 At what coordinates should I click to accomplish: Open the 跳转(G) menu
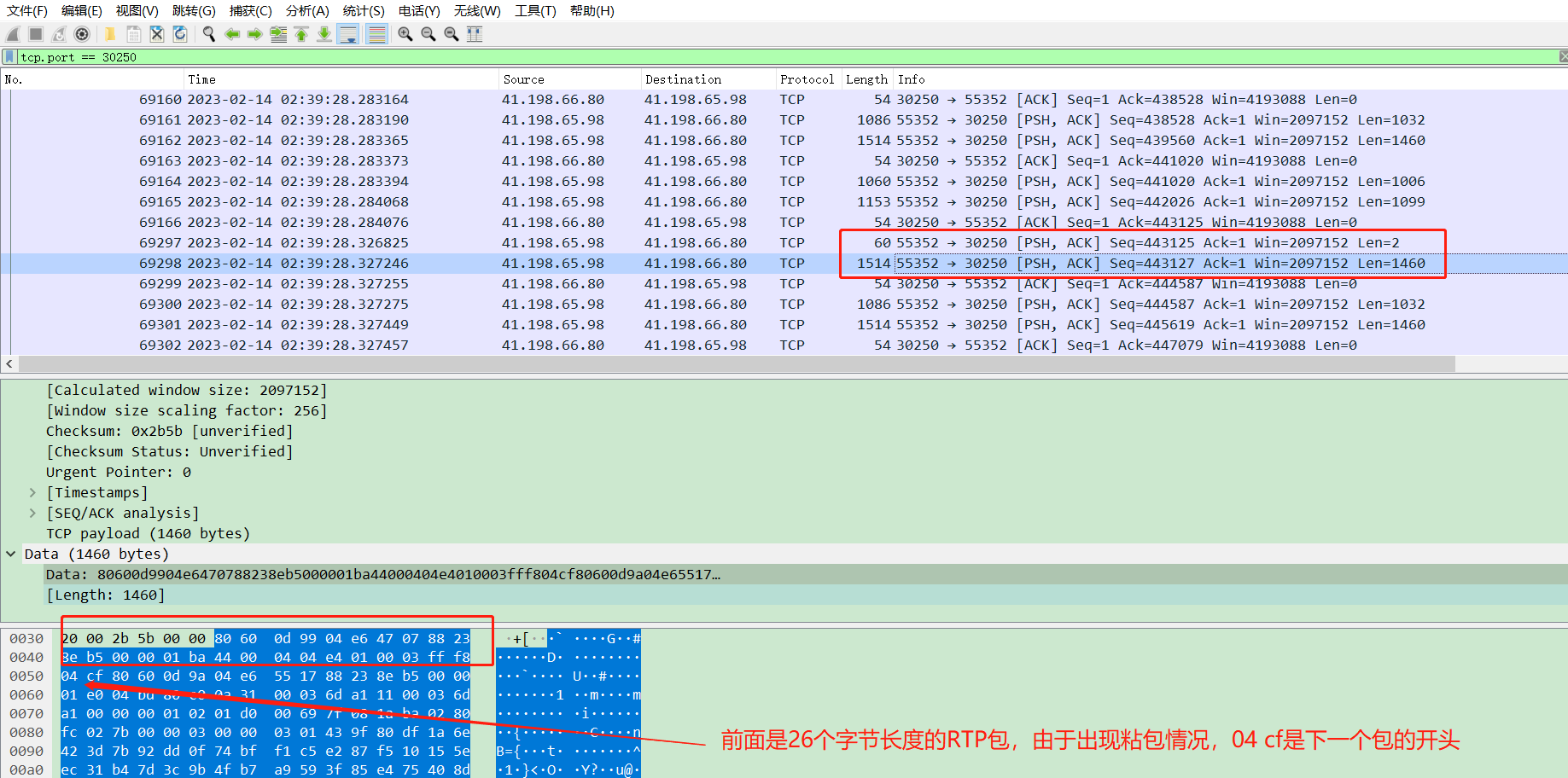pos(194,11)
